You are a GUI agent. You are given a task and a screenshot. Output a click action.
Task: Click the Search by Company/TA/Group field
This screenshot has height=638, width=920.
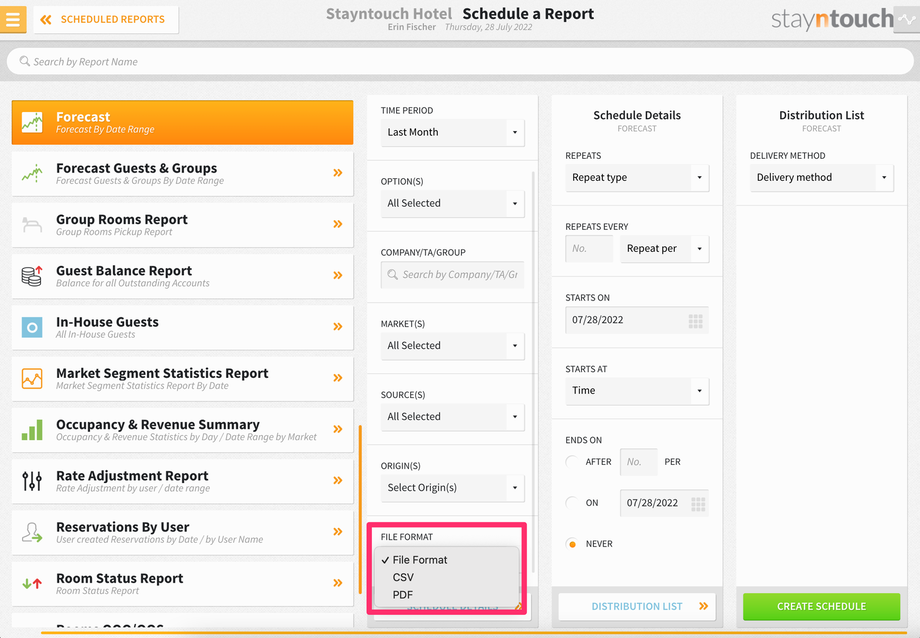pyautogui.click(x=452, y=275)
